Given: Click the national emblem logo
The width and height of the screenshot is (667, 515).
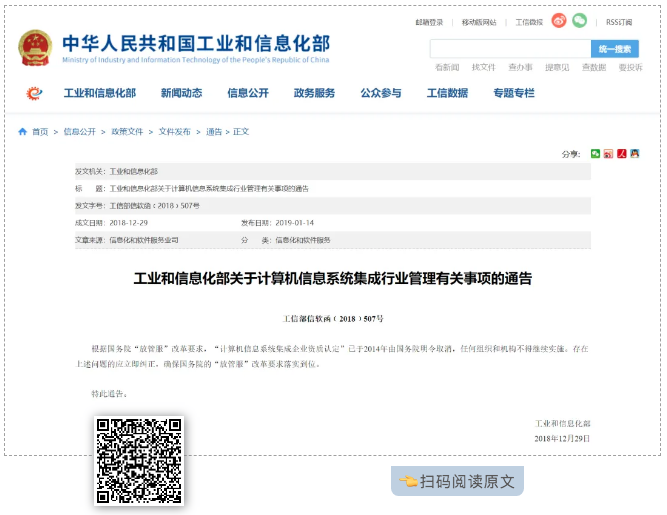Looking at the screenshot, I should (35, 48).
